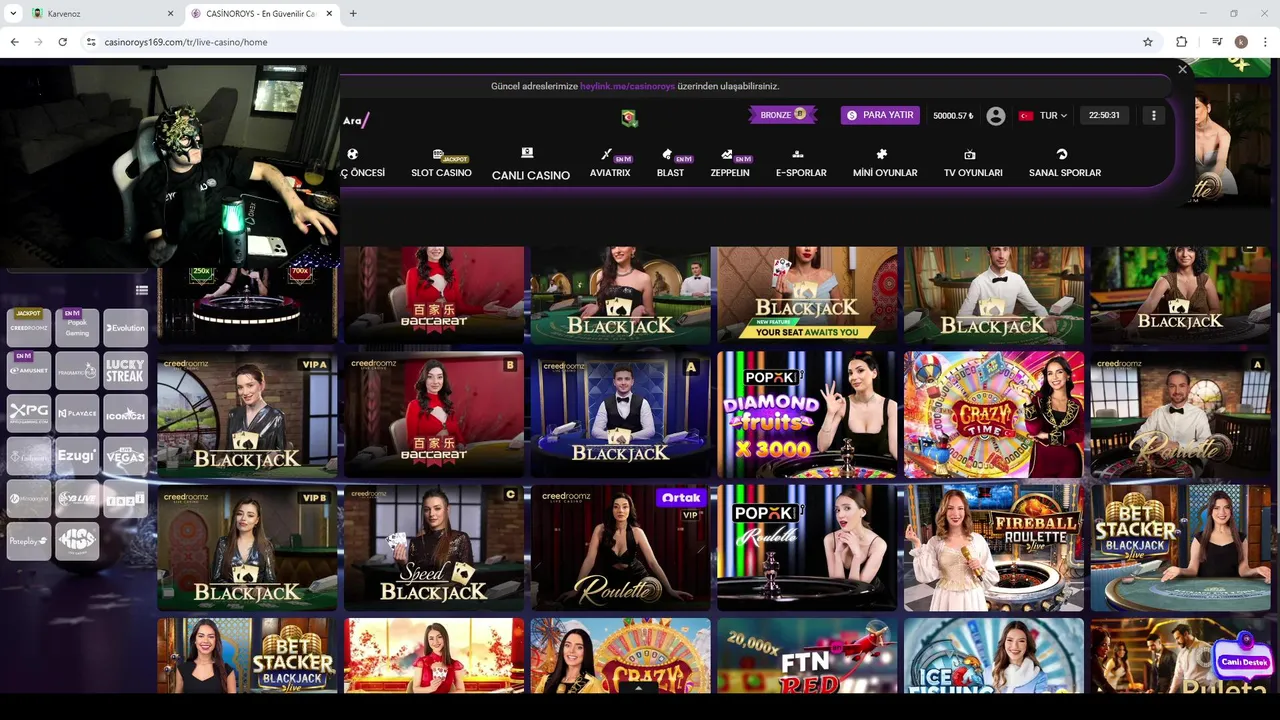The image size is (1280, 720).
Task: Select the KISS live gaming provider
Action: point(77,541)
